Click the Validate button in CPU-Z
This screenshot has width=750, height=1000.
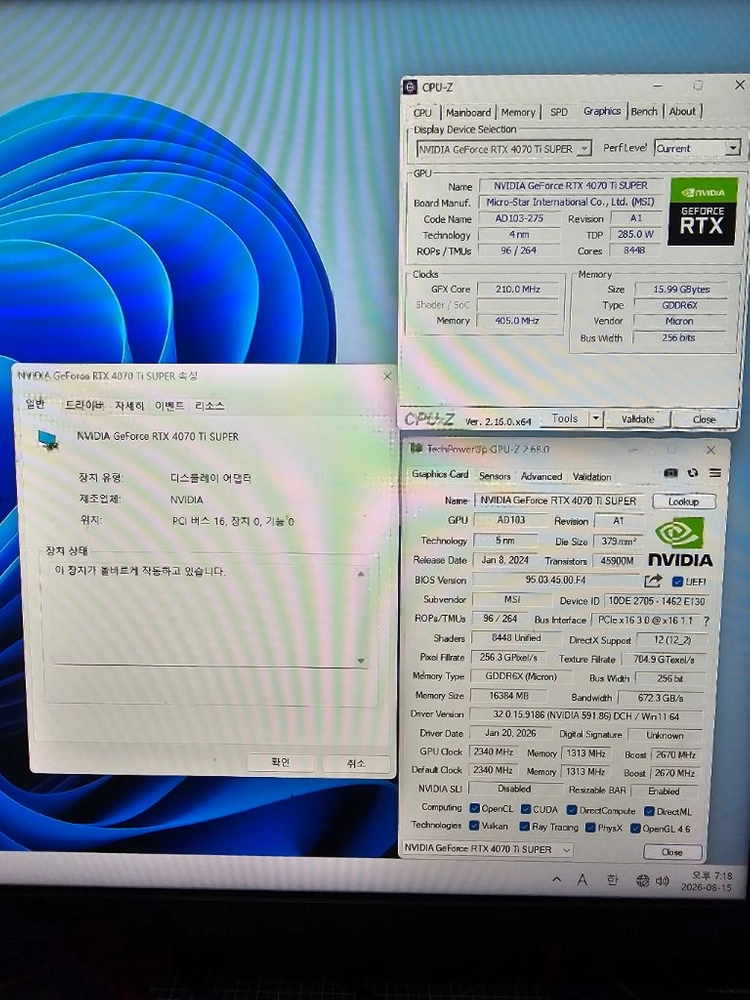pyautogui.click(x=638, y=419)
